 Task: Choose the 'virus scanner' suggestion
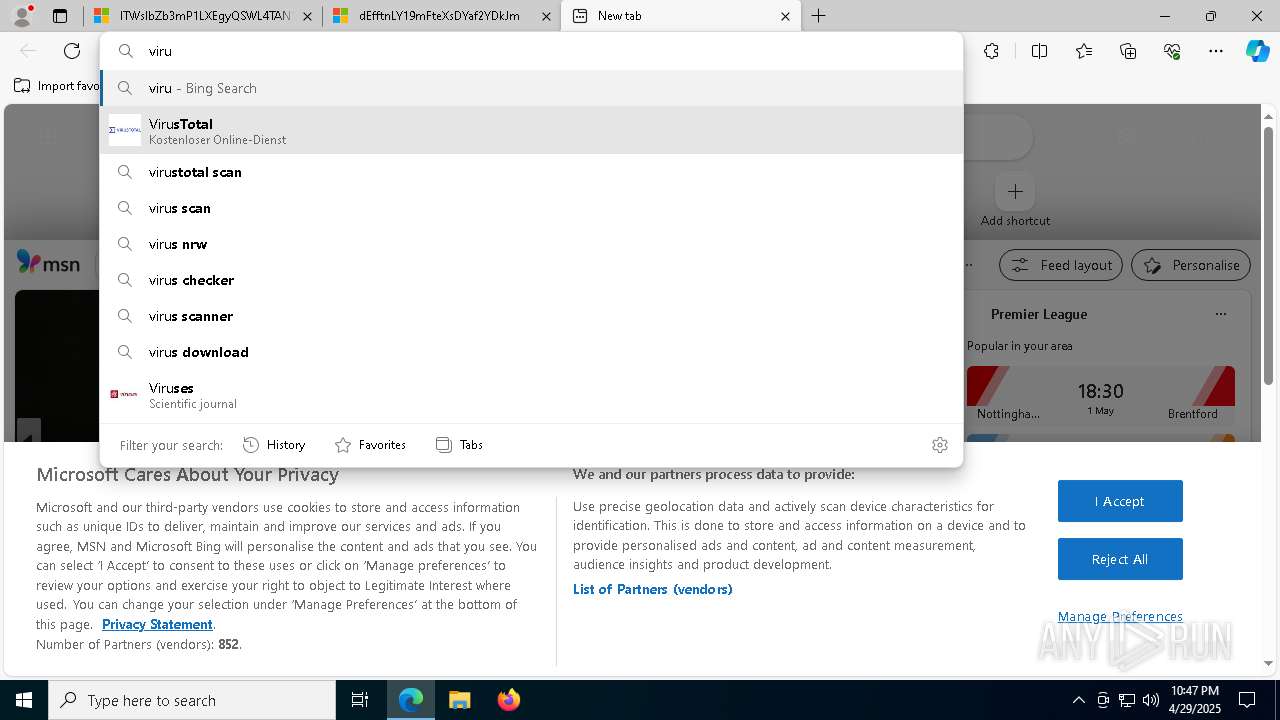point(531,316)
